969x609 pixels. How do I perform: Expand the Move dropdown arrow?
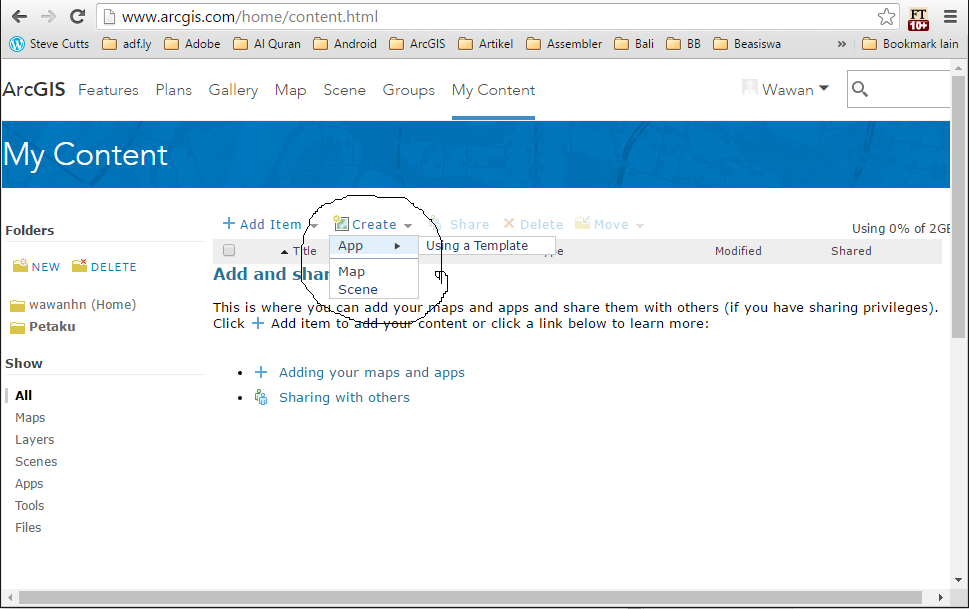[640, 226]
